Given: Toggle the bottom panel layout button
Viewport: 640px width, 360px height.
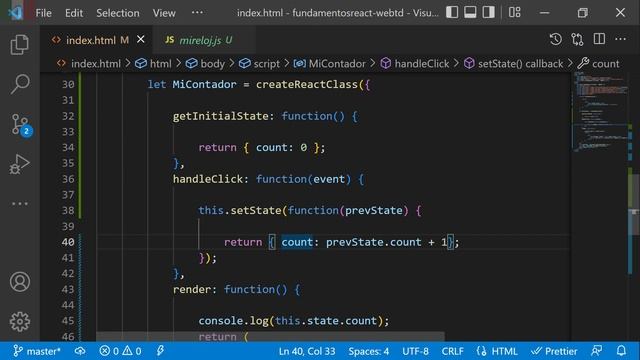Looking at the screenshot, I should 470,13.
